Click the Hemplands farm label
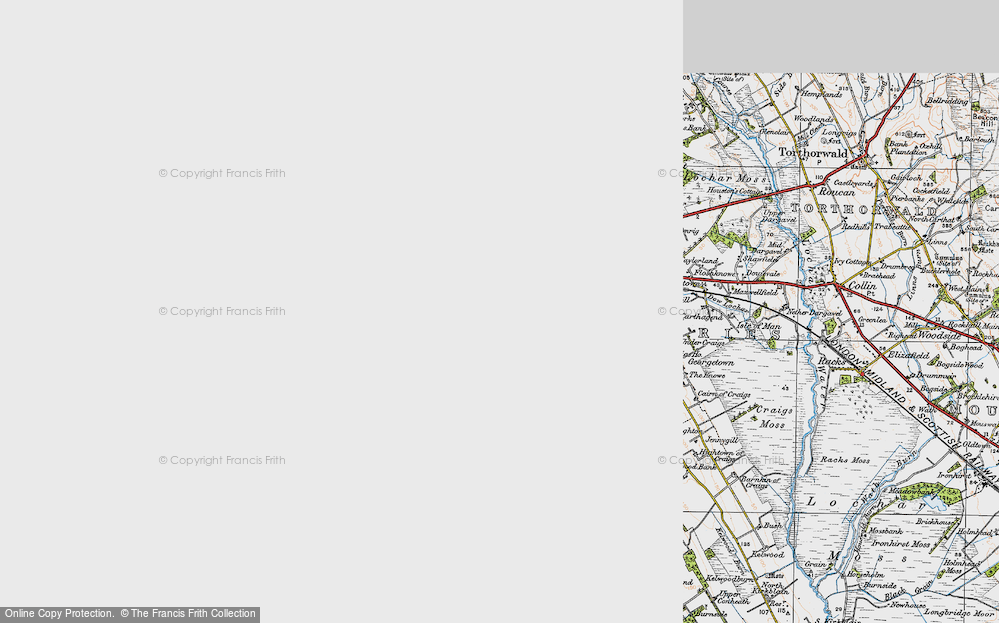The height and width of the screenshot is (623, 999). (821, 94)
